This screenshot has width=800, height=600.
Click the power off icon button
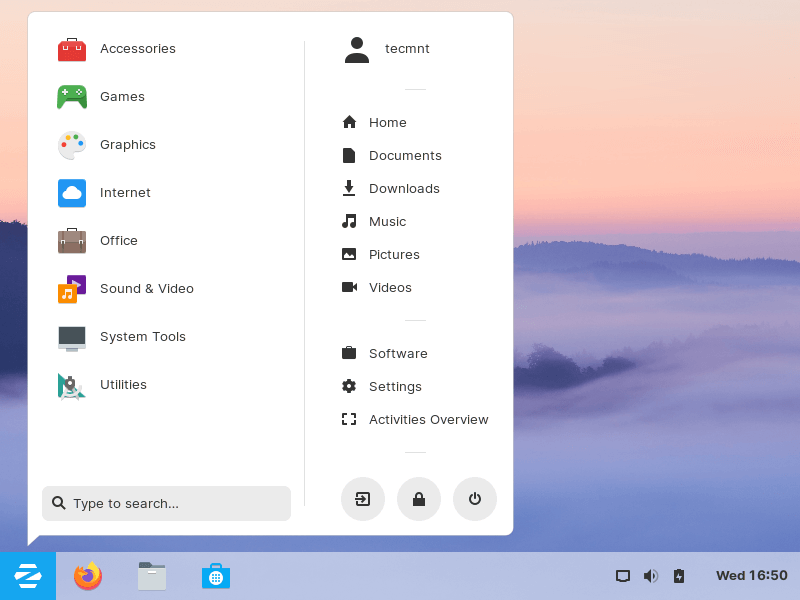pos(475,499)
